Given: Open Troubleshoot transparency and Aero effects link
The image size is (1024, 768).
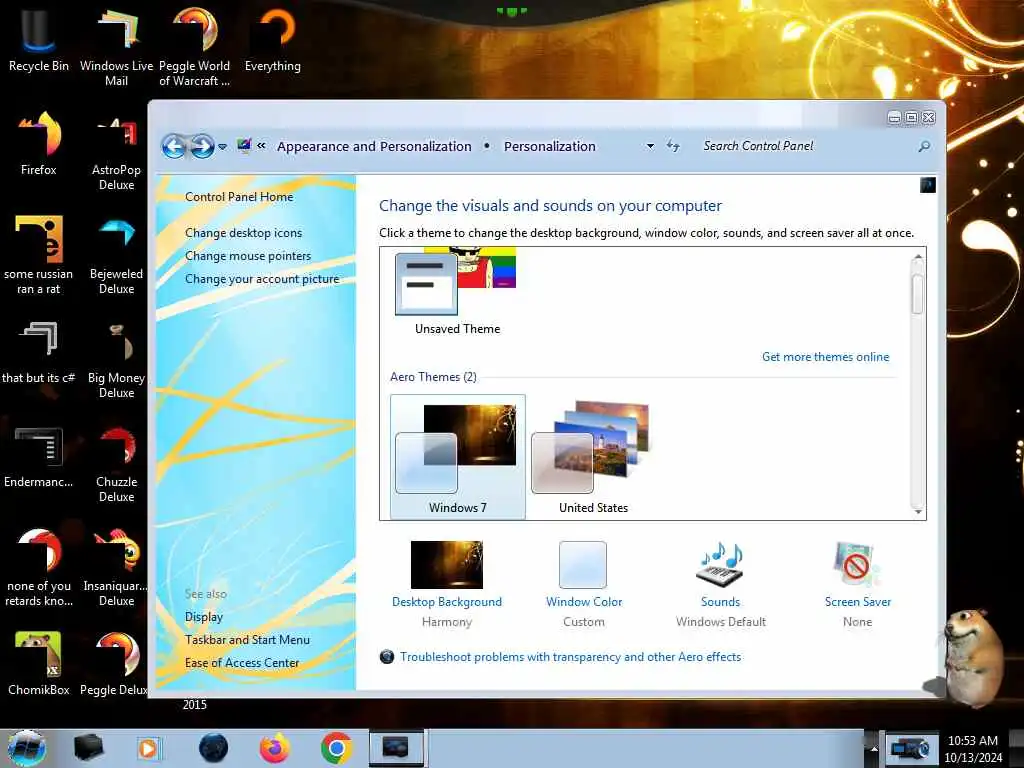Looking at the screenshot, I should [570, 657].
